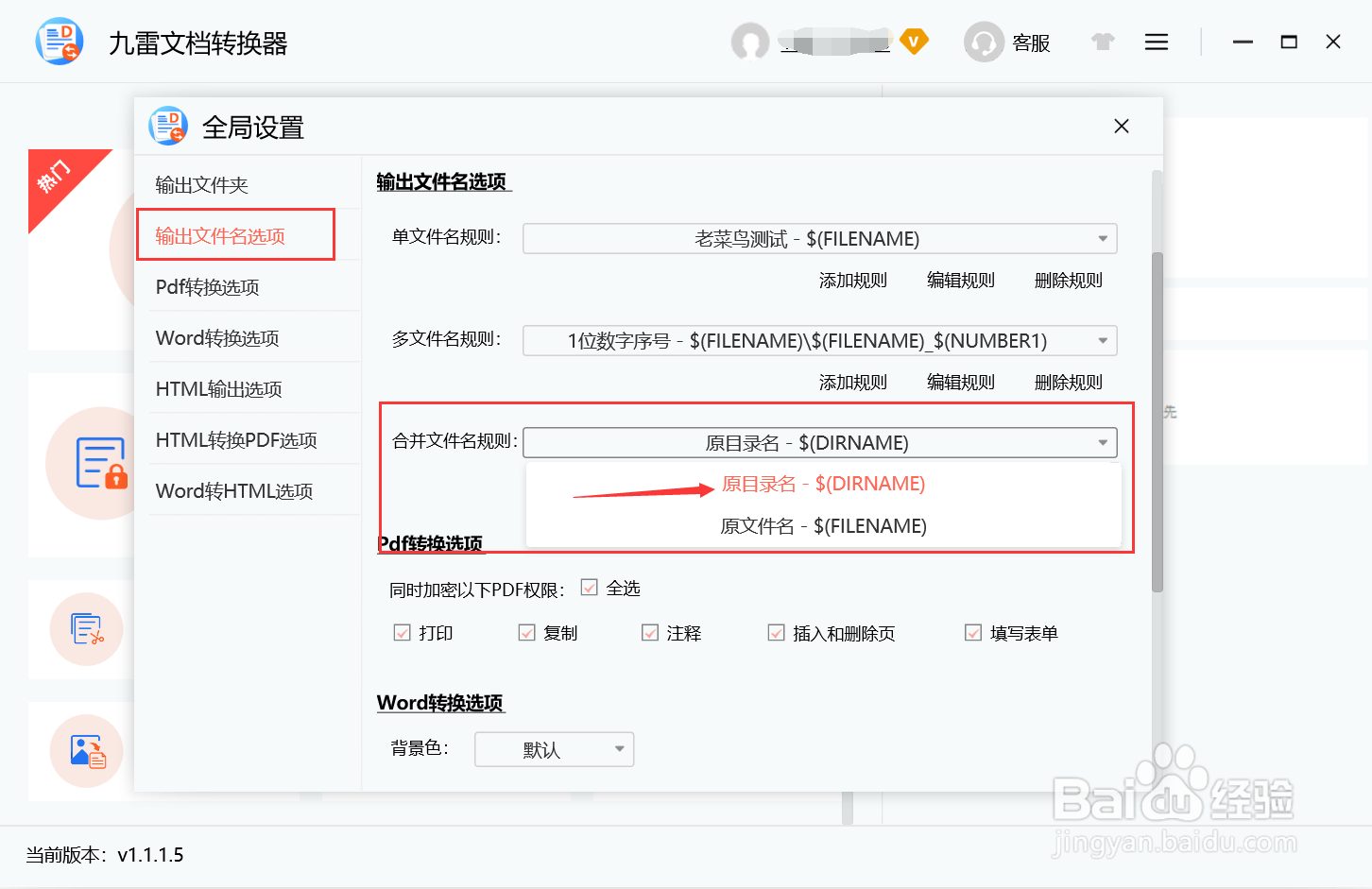Toggle the 复制 permission checkbox
This screenshot has height=889, width=1372.
(527, 633)
